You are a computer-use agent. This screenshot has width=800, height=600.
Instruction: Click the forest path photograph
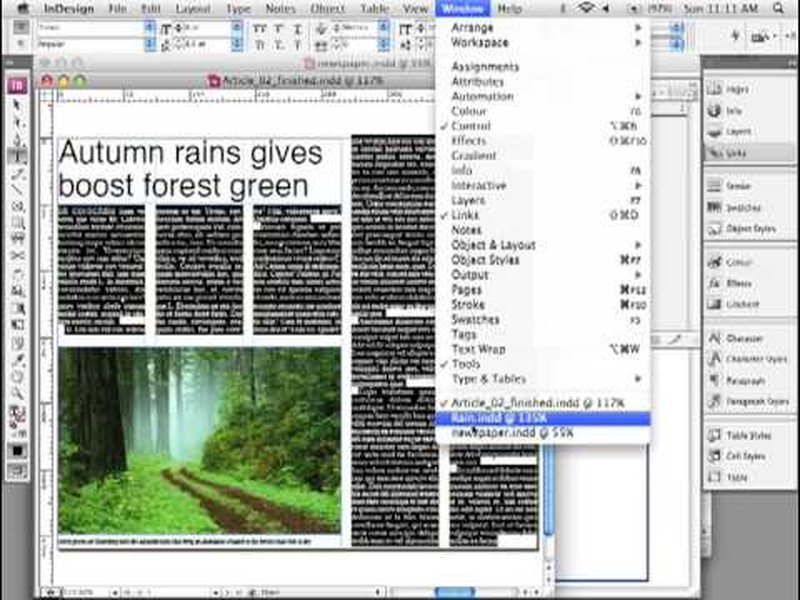pyautogui.click(x=199, y=440)
